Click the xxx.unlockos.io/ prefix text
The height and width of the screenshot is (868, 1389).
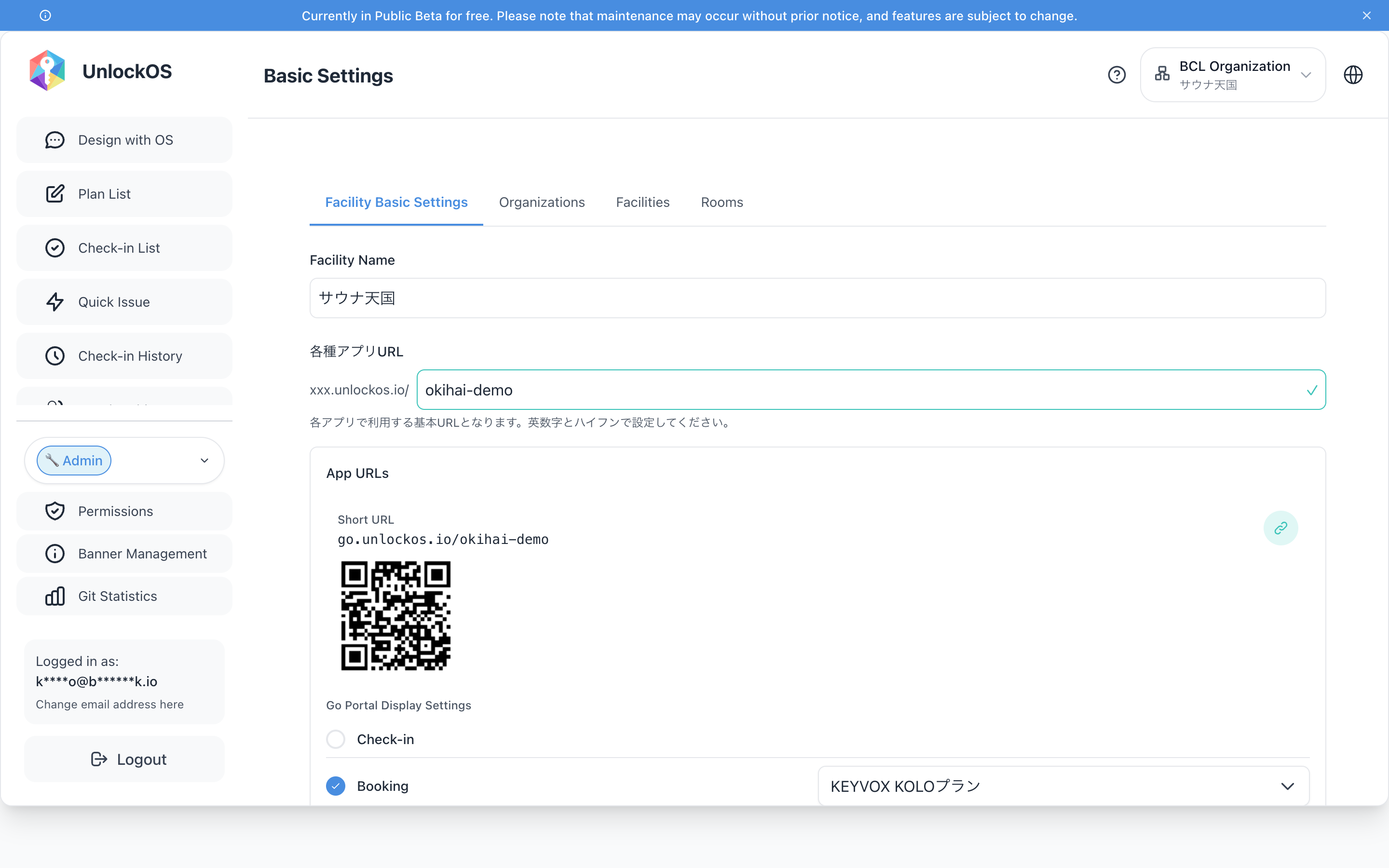coord(359,390)
